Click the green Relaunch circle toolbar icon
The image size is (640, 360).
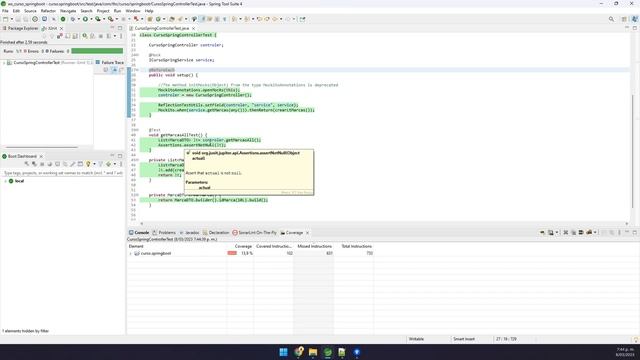(x=63, y=19)
